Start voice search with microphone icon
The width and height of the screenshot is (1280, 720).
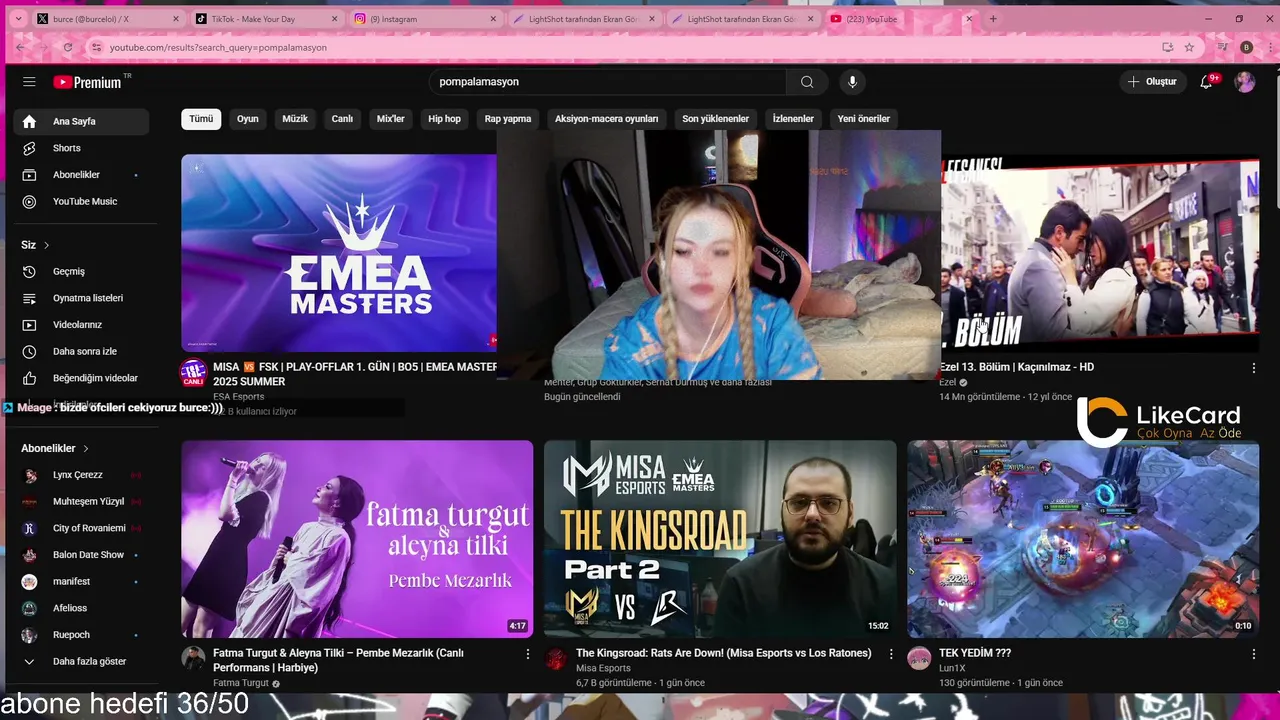point(852,82)
